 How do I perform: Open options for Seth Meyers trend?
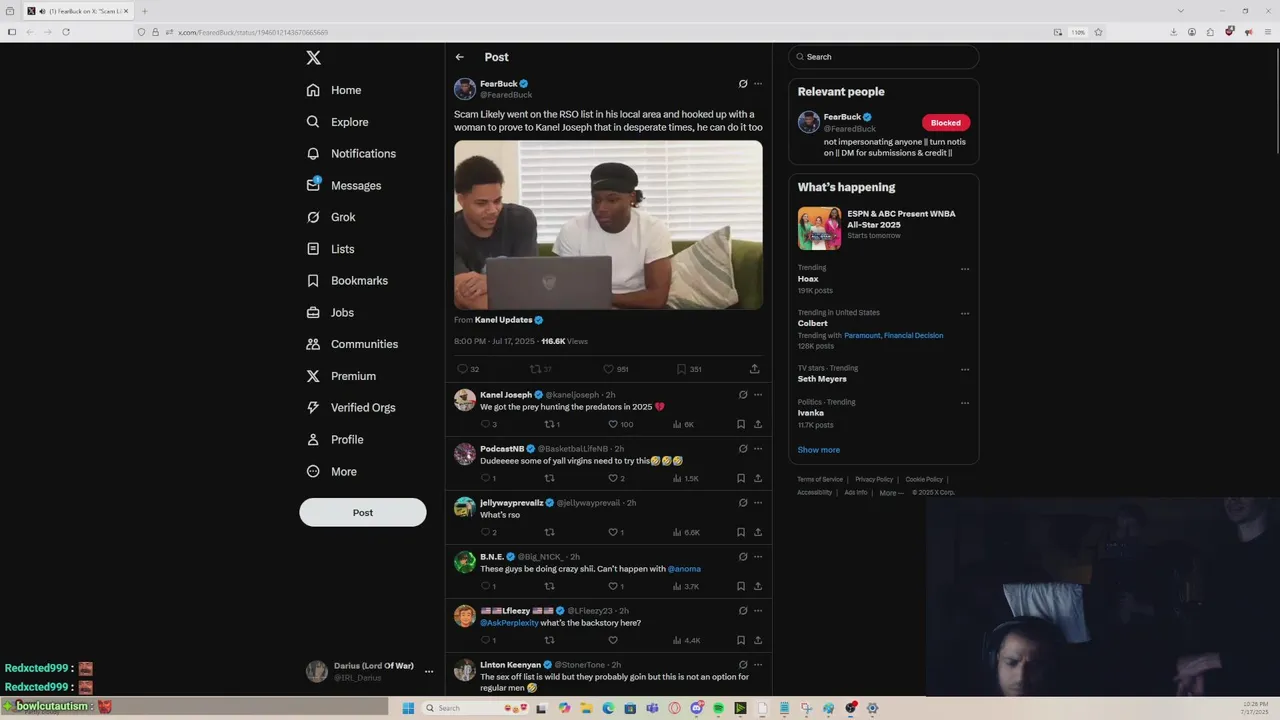[x=965, y=369]
